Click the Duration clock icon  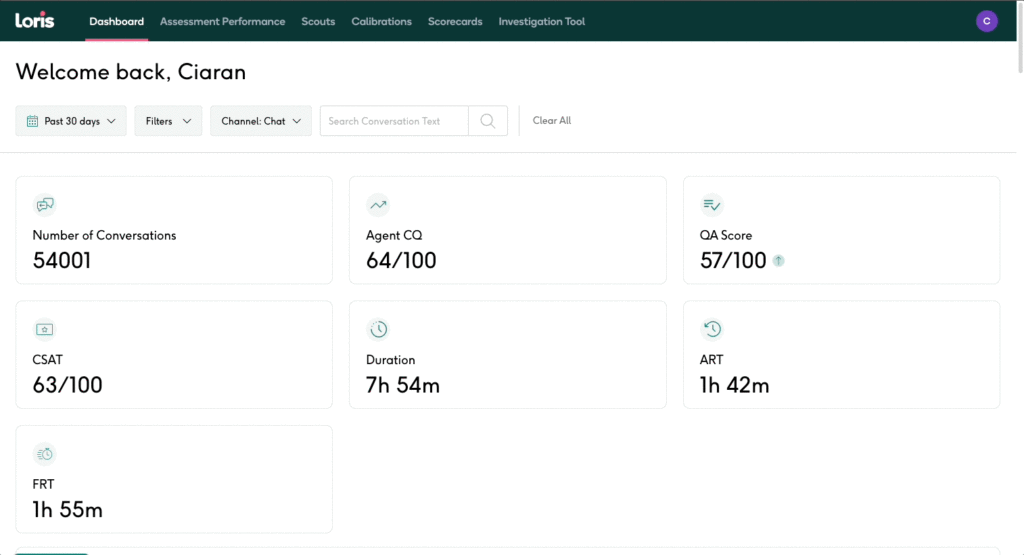tap(378, 329)
